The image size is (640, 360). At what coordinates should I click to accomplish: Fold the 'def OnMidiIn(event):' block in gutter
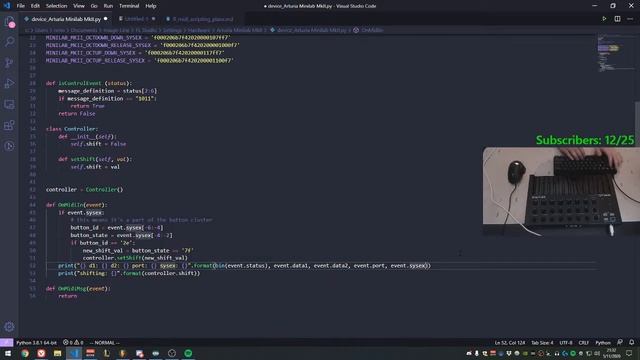[41, 205]
